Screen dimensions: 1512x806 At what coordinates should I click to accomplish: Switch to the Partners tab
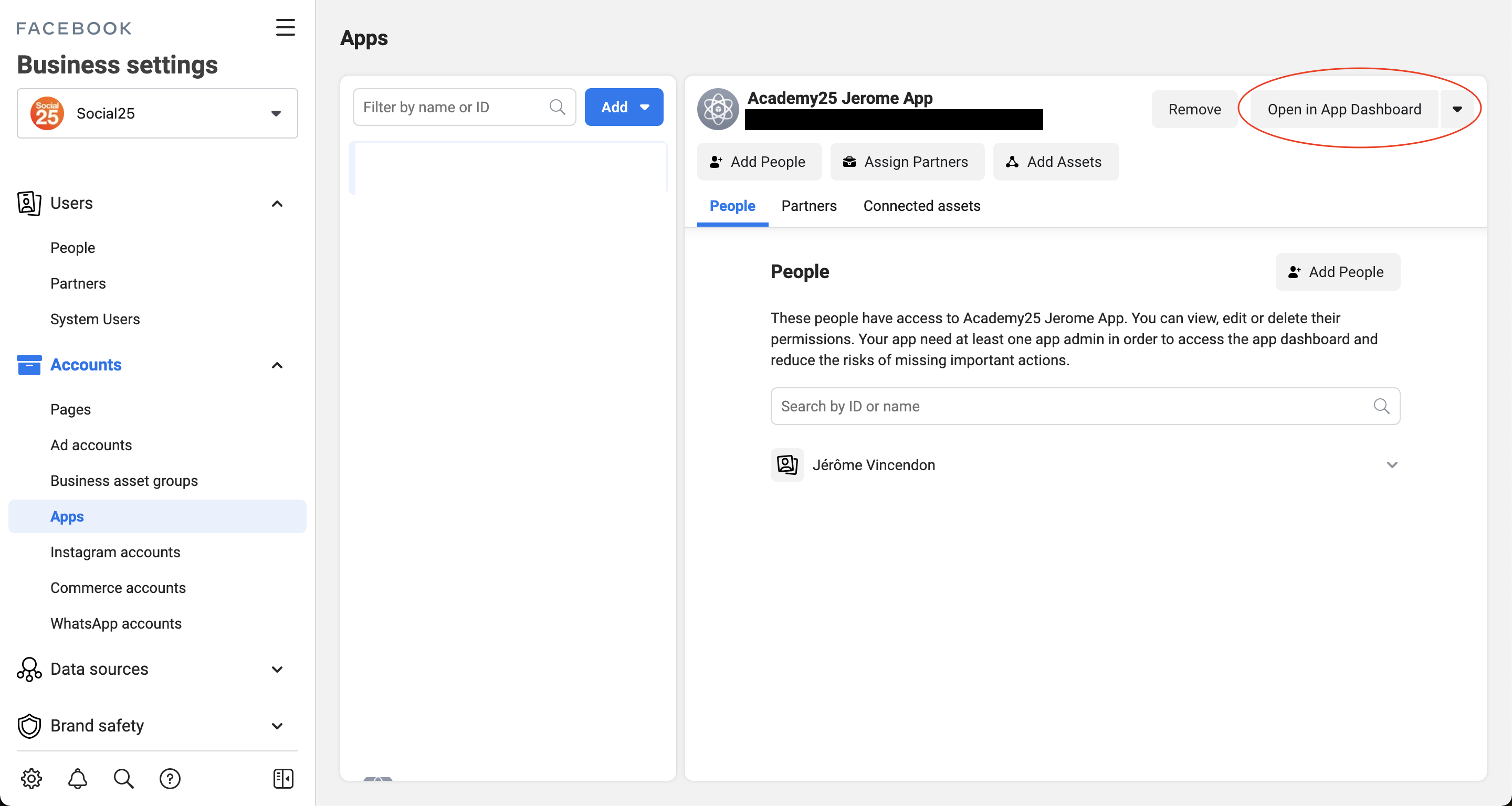(x=808, y=206)
